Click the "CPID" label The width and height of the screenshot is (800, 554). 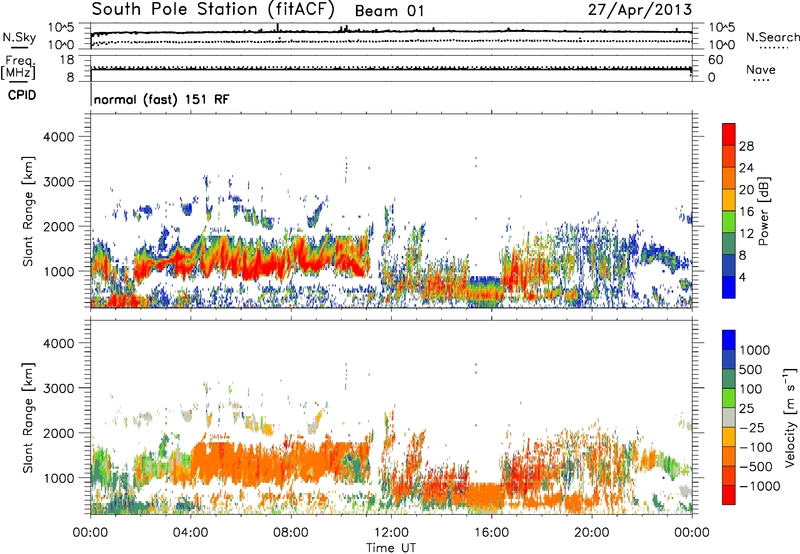click(x=22, y=95)
